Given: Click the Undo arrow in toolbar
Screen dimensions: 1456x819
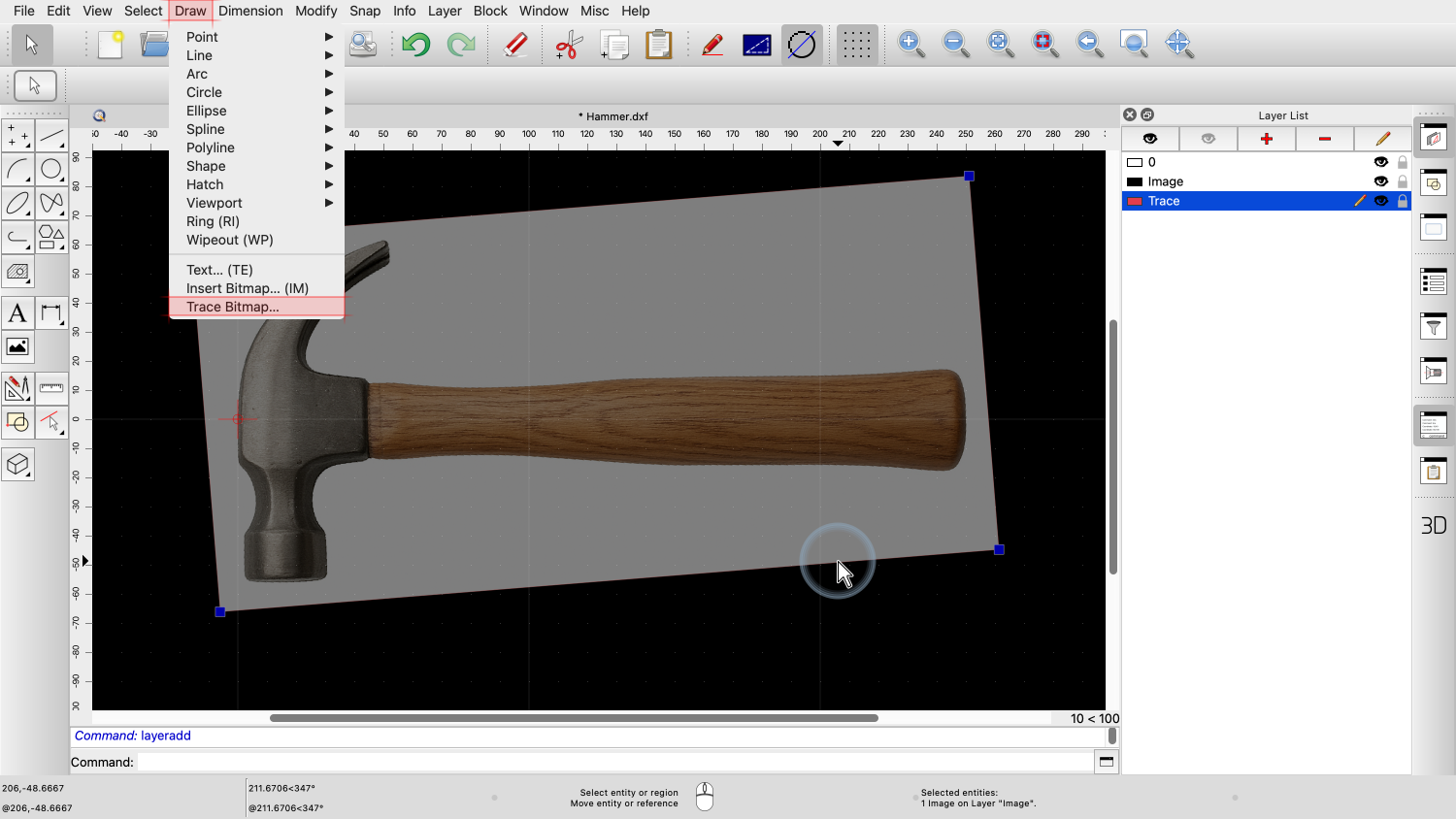Looking at the screenshot, I should [x=416, y=45].
